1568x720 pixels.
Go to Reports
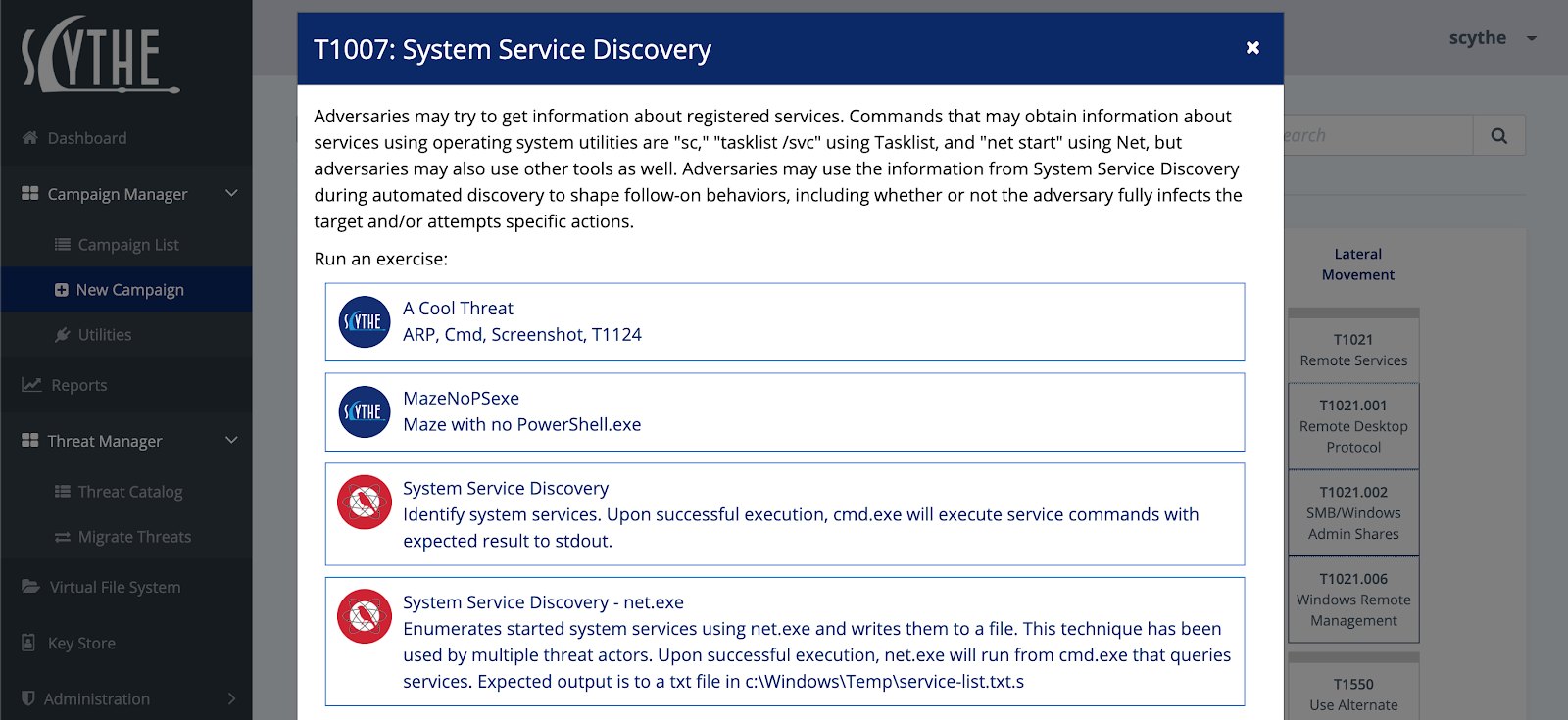(x=79, y=385)
